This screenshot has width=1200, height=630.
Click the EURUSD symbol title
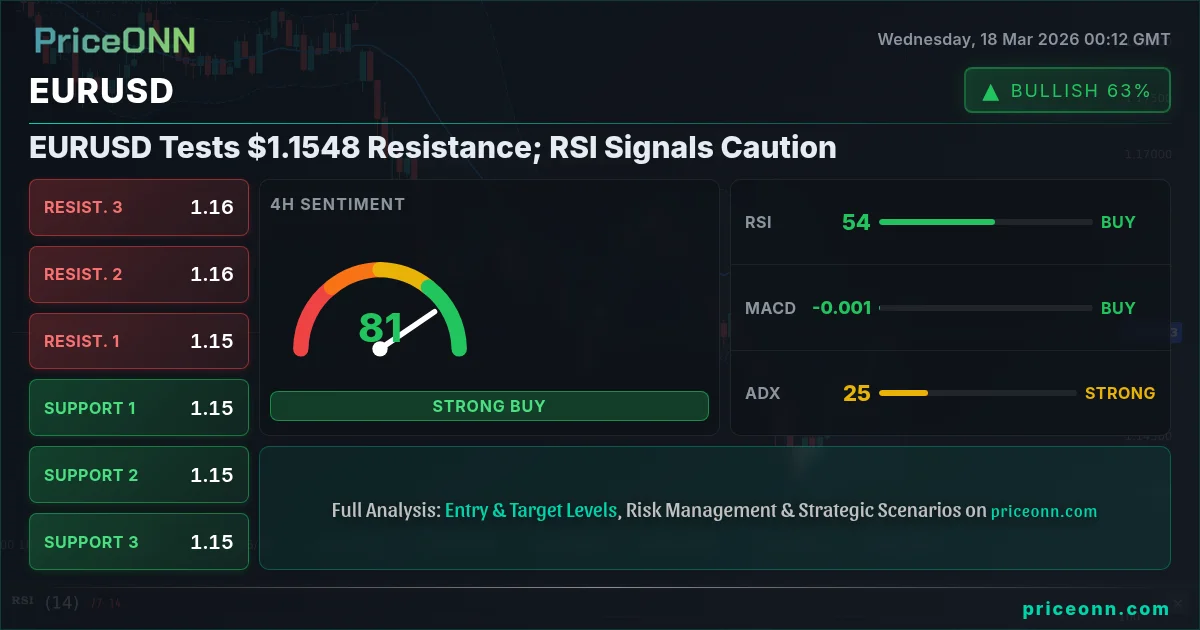(x=102, y=91)
